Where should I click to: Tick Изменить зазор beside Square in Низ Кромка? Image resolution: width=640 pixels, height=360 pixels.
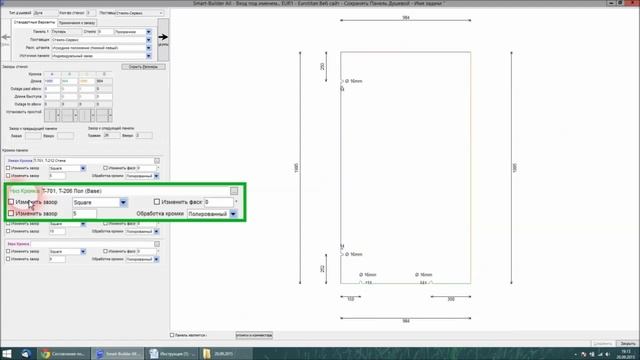coord(11,202)
